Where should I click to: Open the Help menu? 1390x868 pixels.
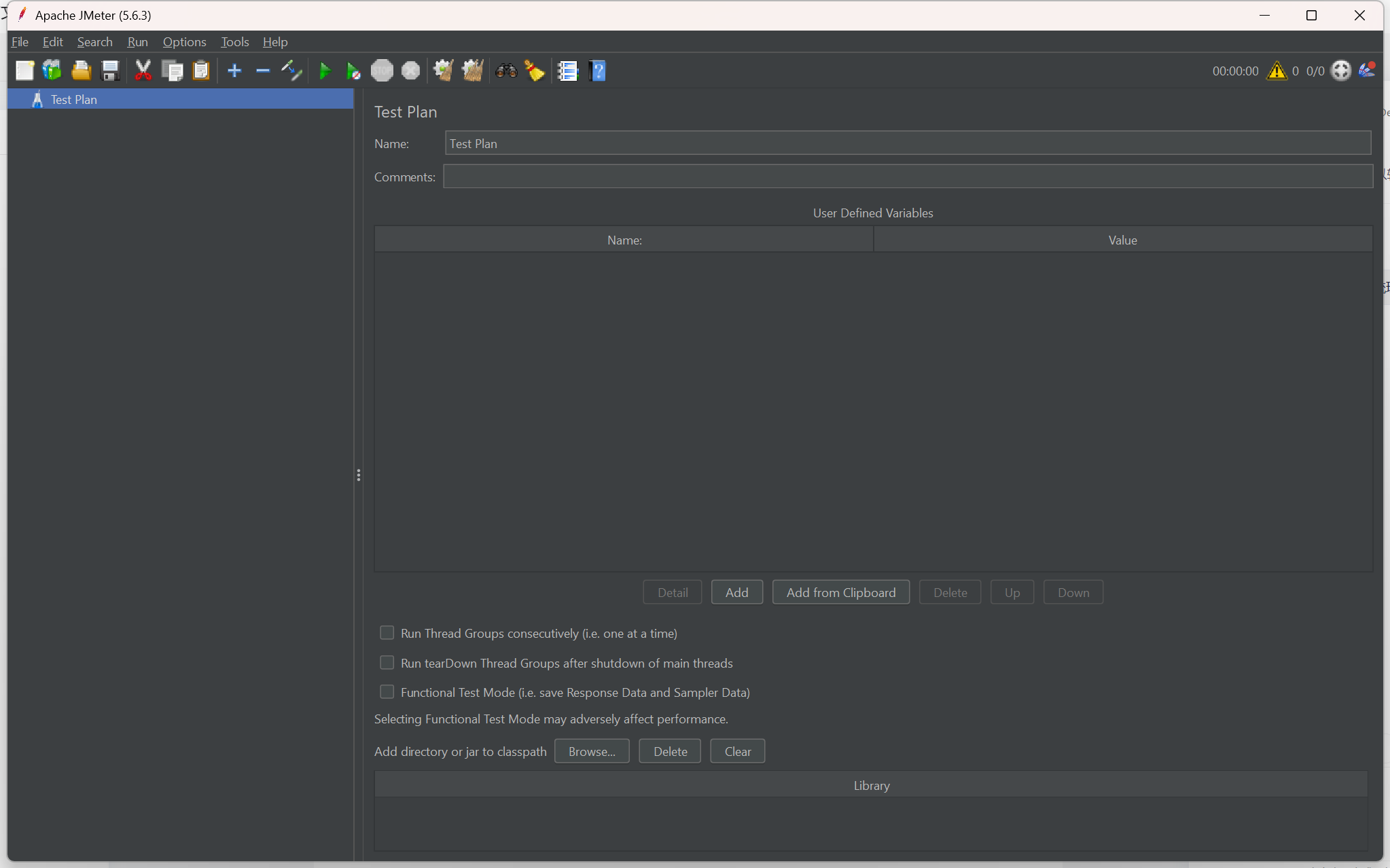pos(274,42)
